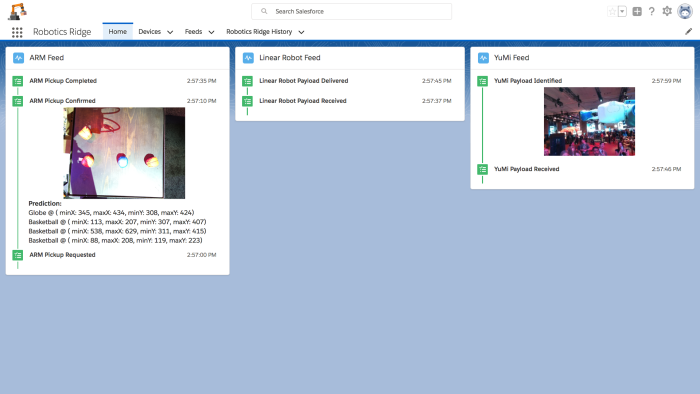
Task: Select the Home tab
Action: [117, 32]
